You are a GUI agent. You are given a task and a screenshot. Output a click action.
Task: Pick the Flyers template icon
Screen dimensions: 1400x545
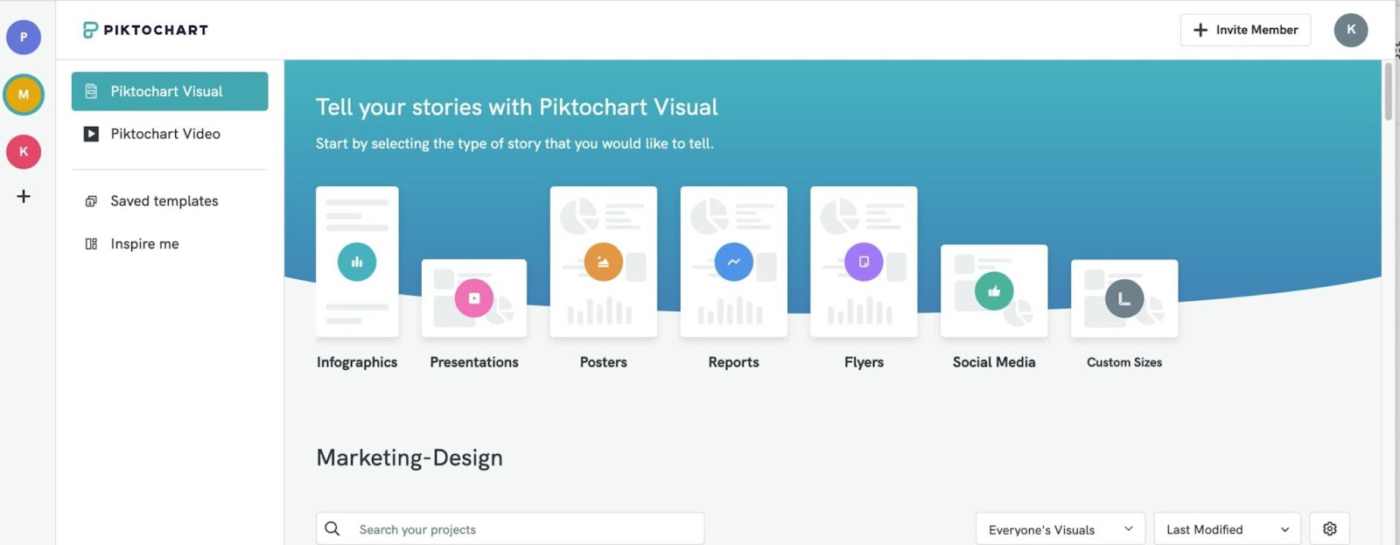tap(863, 262)
